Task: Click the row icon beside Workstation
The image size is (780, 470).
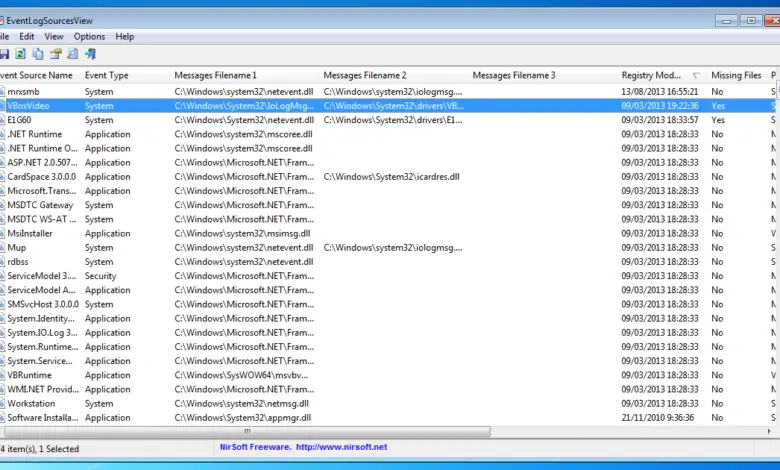Action: (x=2, y=403)
